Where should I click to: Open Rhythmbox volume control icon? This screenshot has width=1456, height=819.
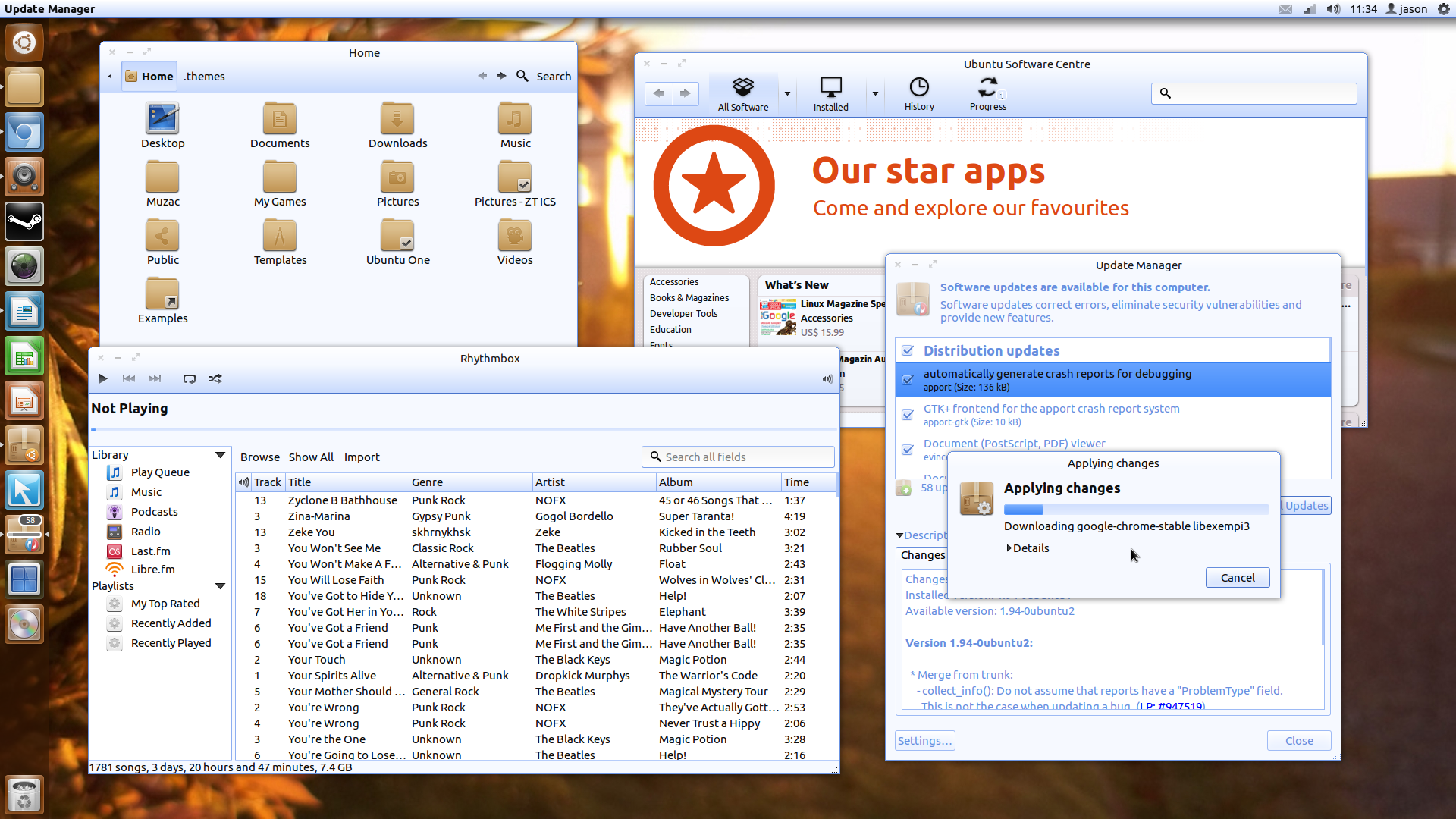[827, 379]
